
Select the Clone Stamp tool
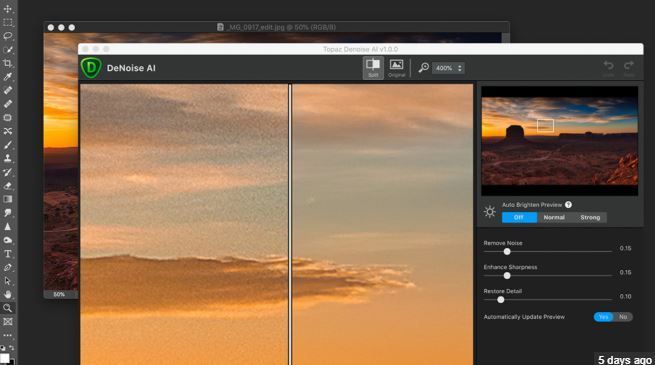(8, 158)
